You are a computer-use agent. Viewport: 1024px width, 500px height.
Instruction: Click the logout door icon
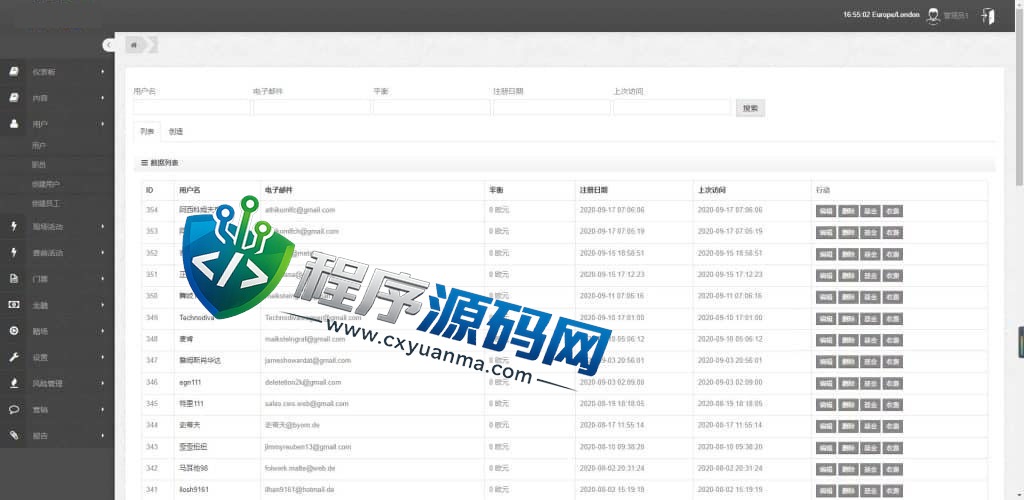(989, 16)
